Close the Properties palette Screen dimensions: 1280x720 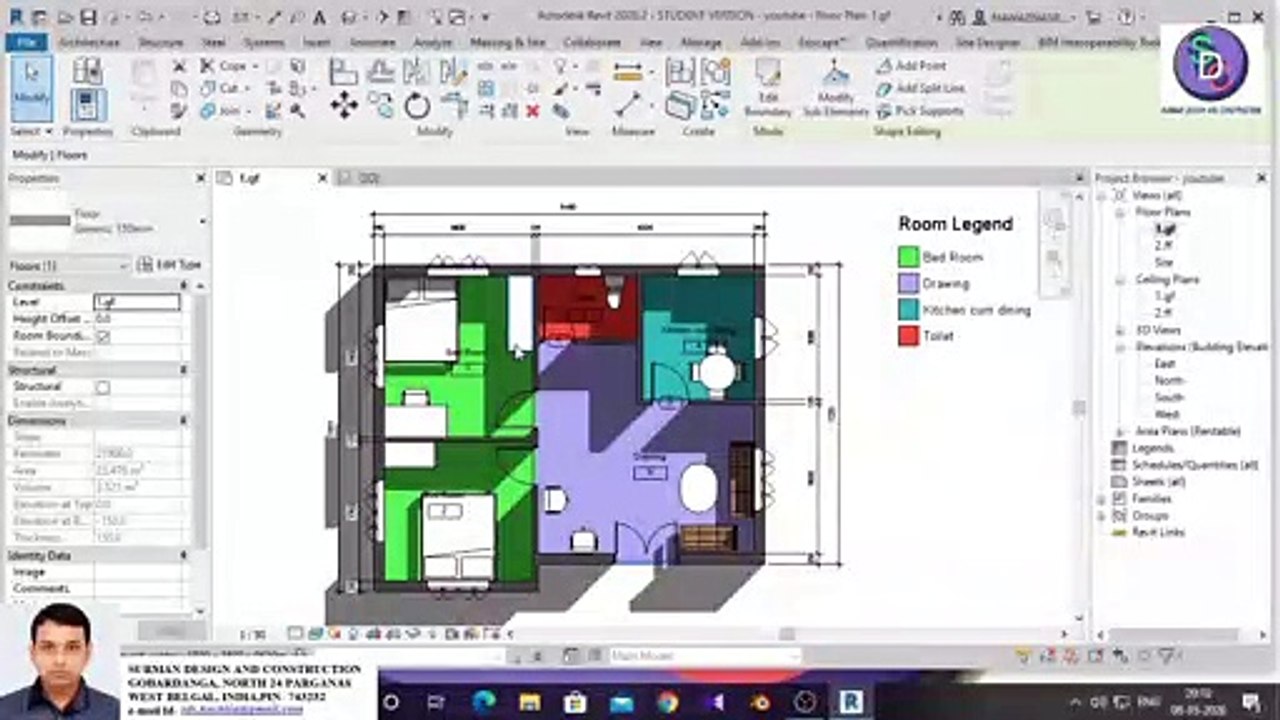tap(201, 178)
